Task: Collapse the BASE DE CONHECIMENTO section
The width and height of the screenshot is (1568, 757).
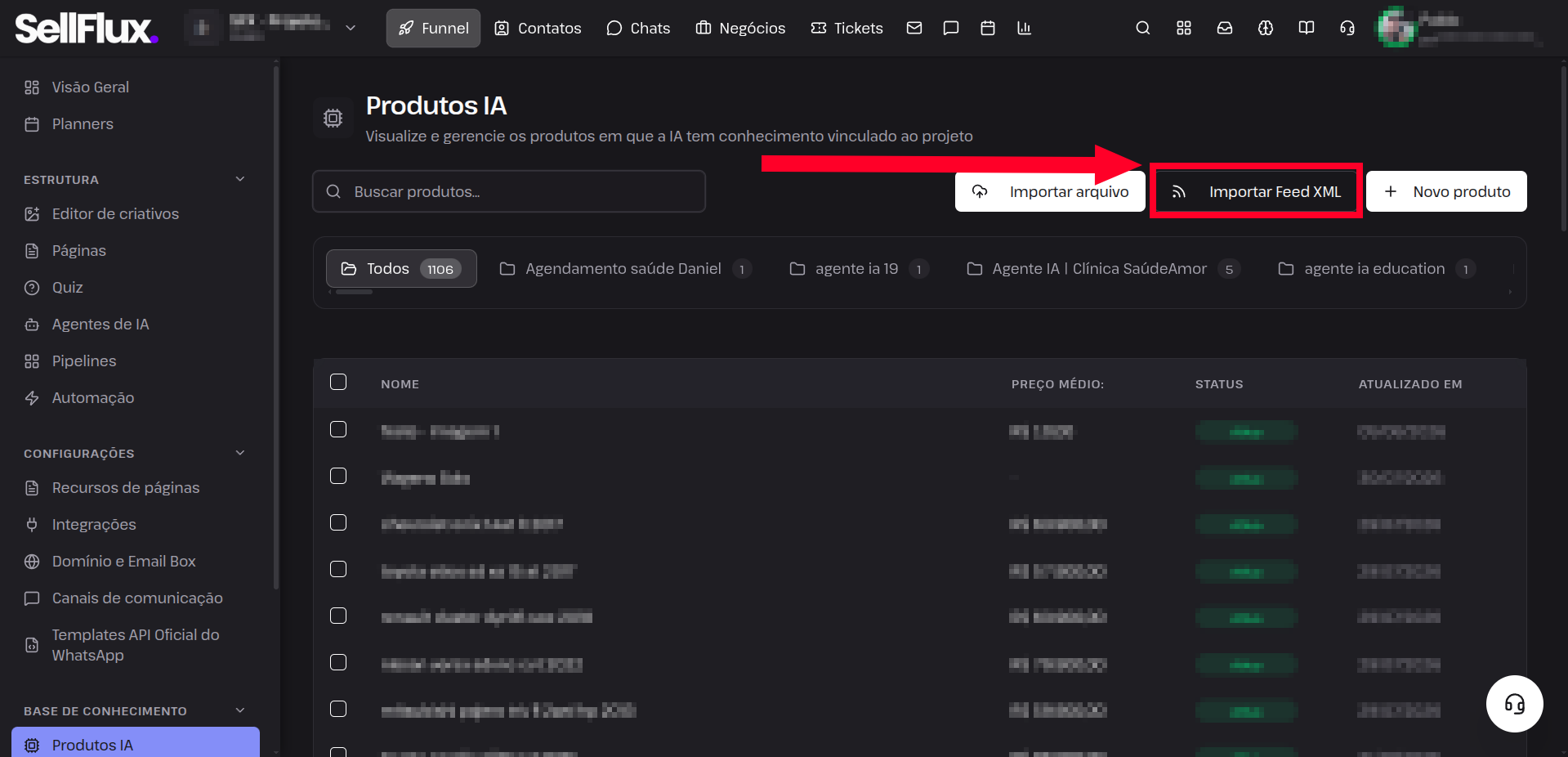Action: [x=240, y=710]
